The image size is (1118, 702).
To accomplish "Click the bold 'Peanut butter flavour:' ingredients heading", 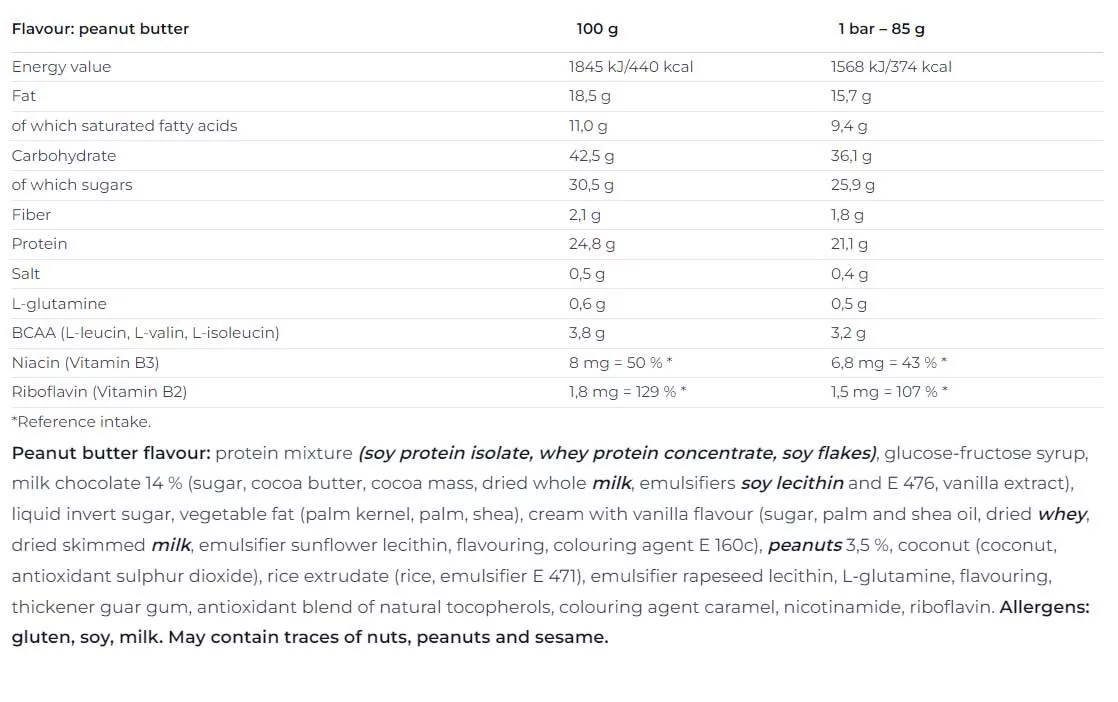I will point(111,453).
